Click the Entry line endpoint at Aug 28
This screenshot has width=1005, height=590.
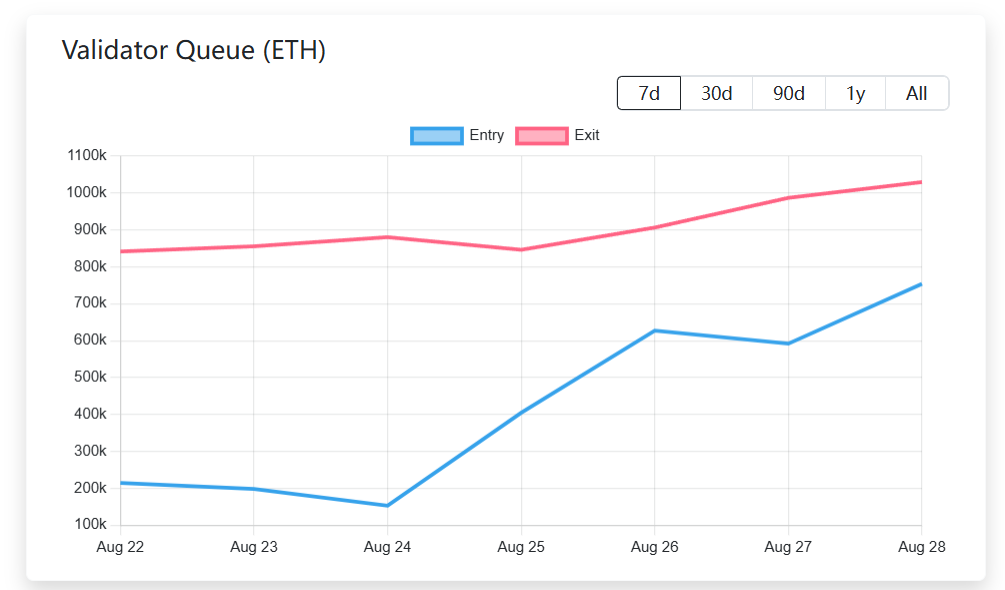921,284
